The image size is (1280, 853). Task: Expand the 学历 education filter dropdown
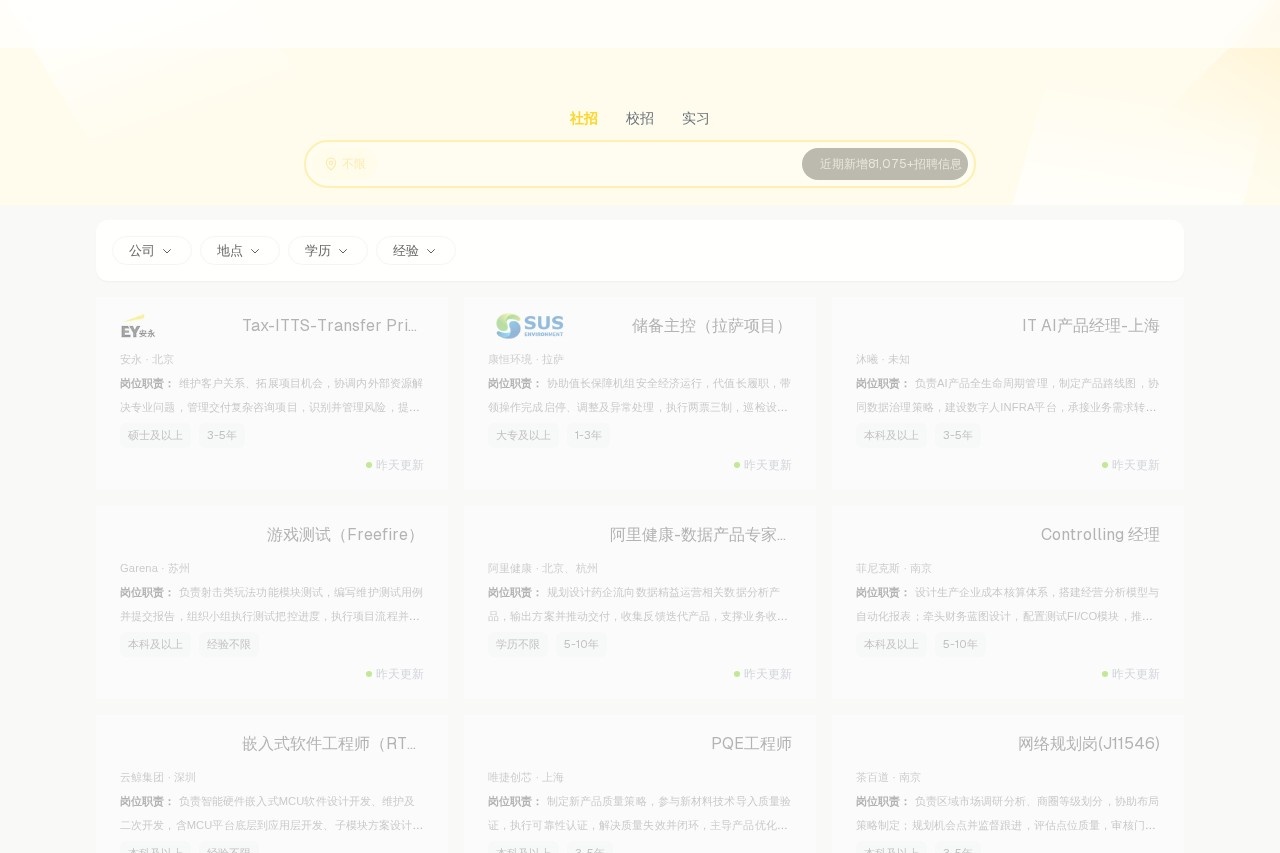tap(327, 251)
